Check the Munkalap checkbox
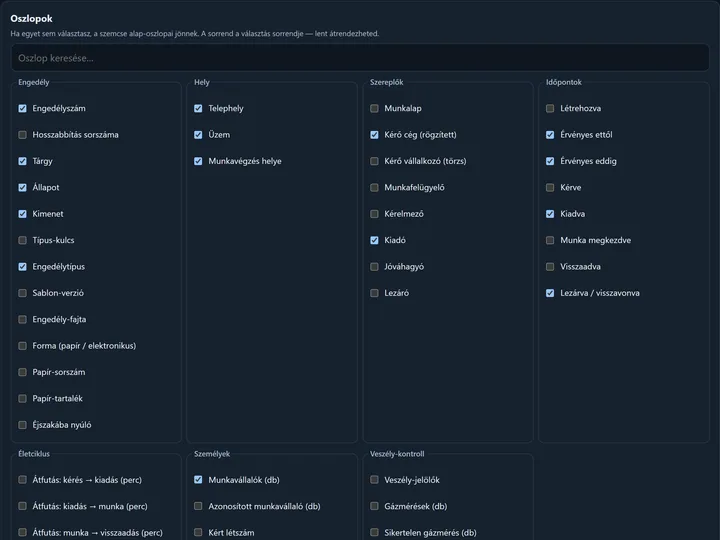This screenshot has width=720, height=540. [x=374, y=108]
